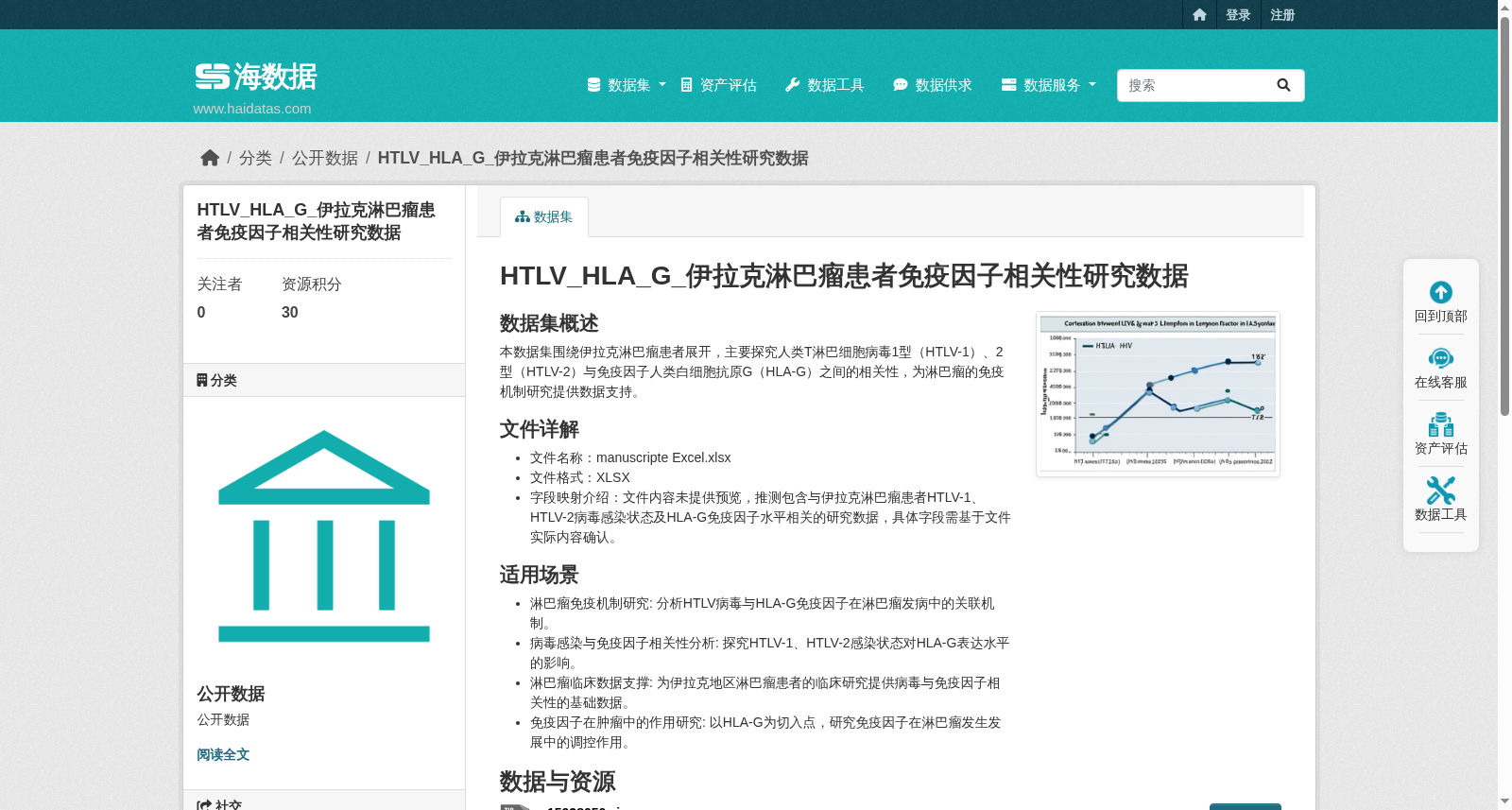Viewport: 1512px width, 810px height.
Task: Click scrollbar up arrow
Action: [1504, 7]
